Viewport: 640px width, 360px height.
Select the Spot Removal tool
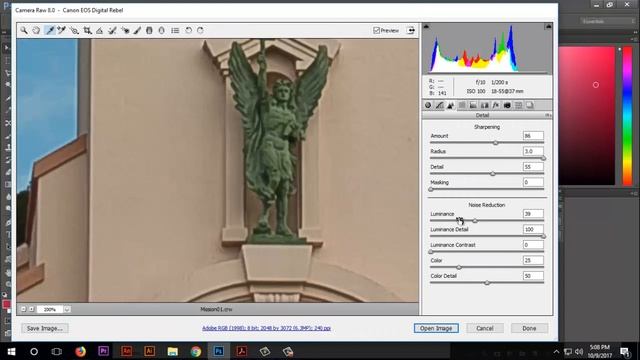(112, 30)
